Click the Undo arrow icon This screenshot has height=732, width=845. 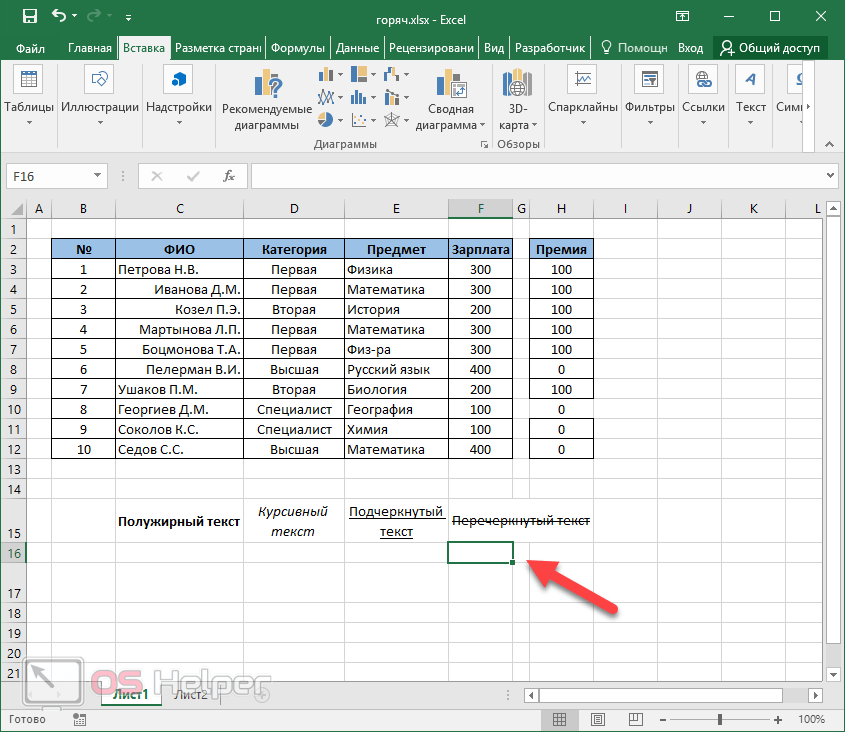click(59, 16)
